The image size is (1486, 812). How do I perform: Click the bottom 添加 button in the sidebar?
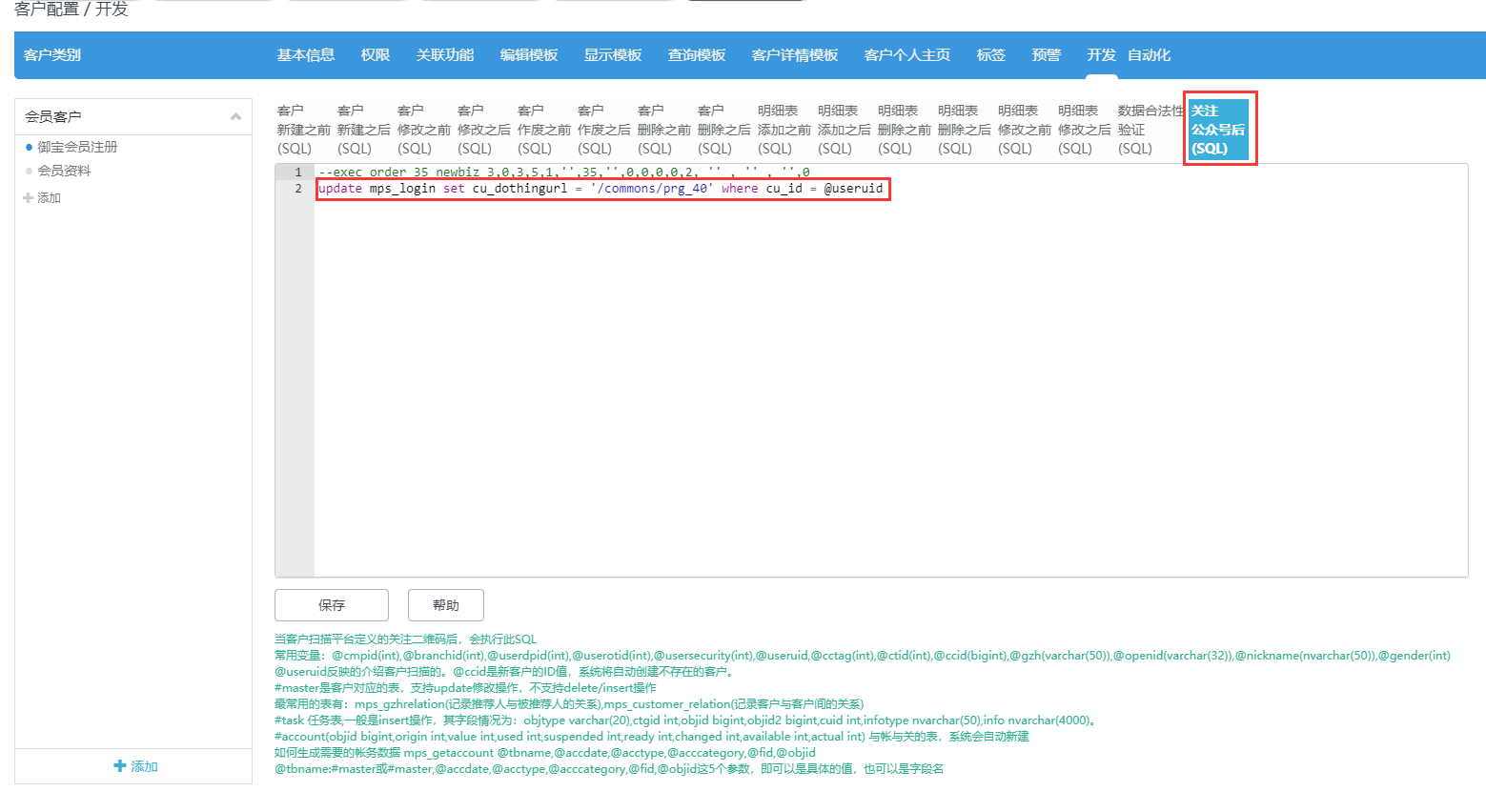coord(134,766)
